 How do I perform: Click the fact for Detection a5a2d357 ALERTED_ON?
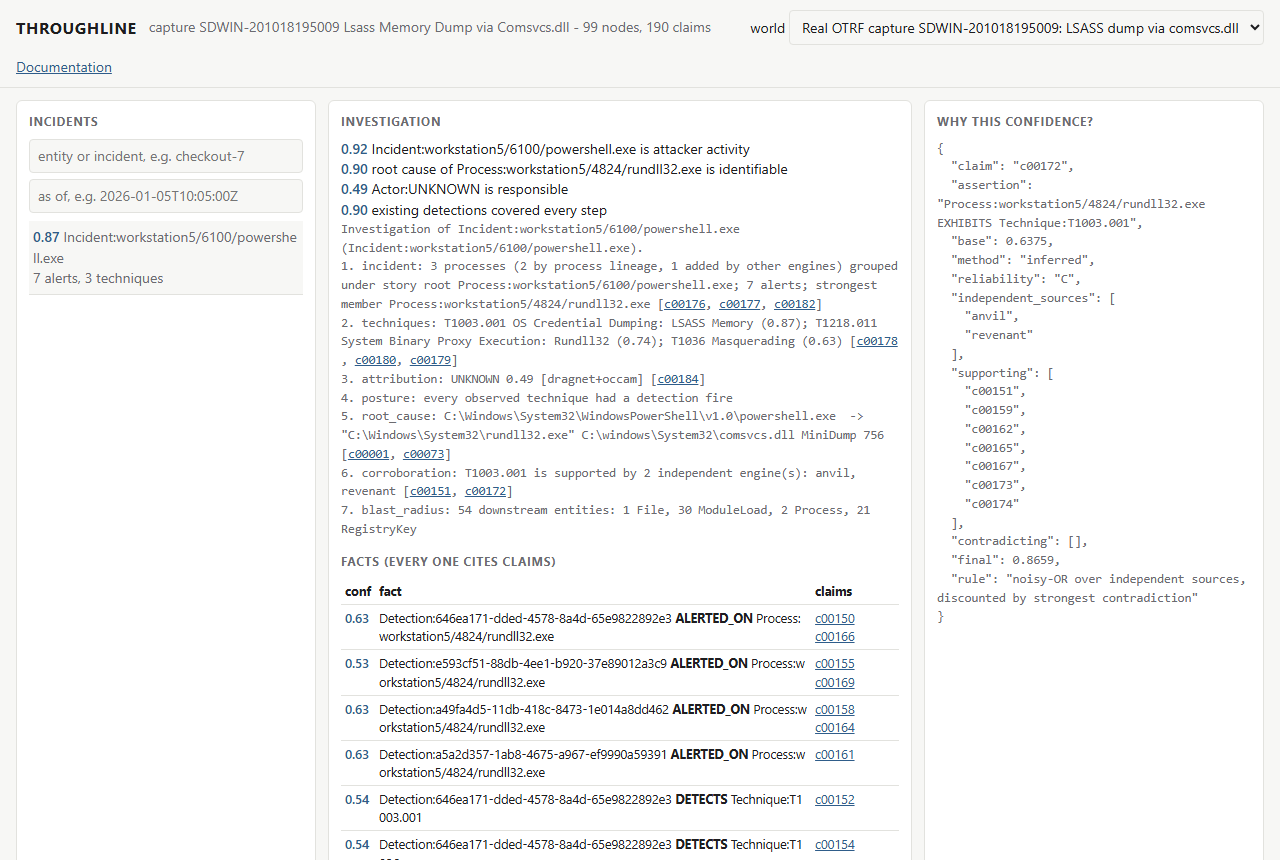click(592, 763)
